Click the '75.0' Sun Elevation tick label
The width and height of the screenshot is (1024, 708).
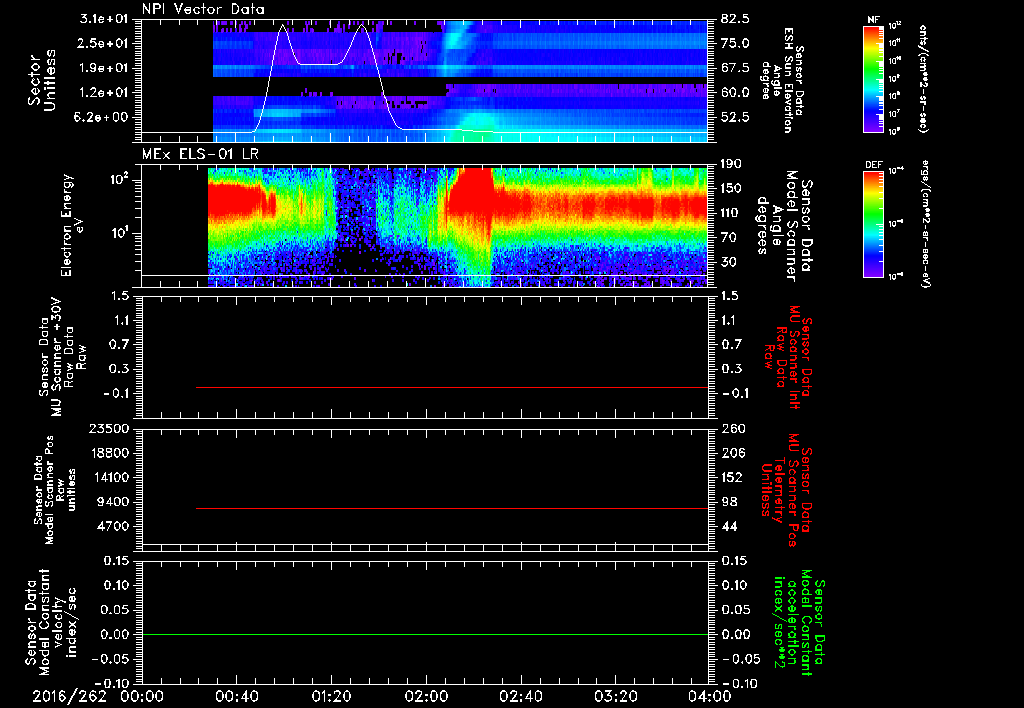click(735, 43)
